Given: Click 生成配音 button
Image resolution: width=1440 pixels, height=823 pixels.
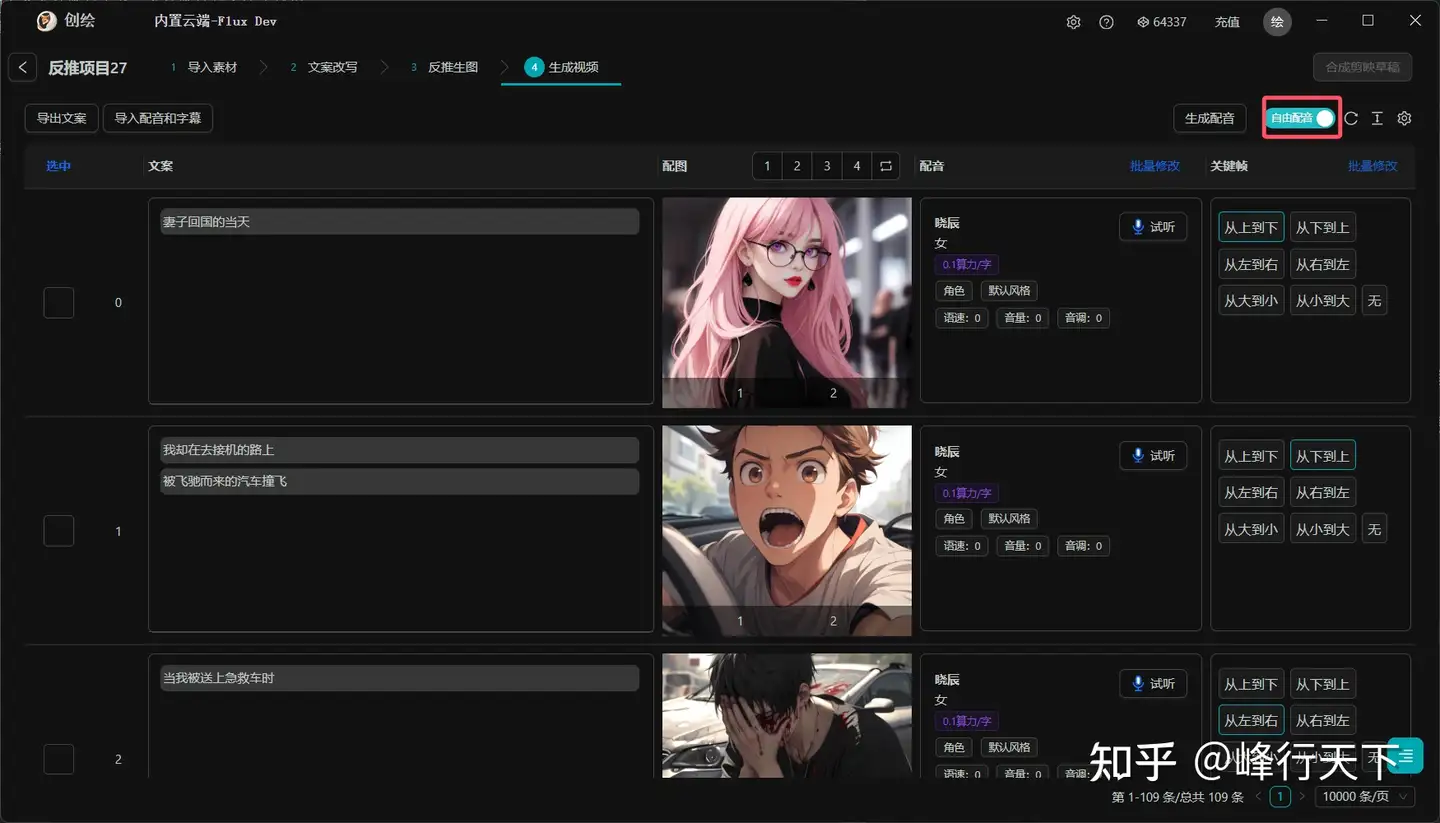Looking at the screenshot, I should click(x=1210, y=118).
